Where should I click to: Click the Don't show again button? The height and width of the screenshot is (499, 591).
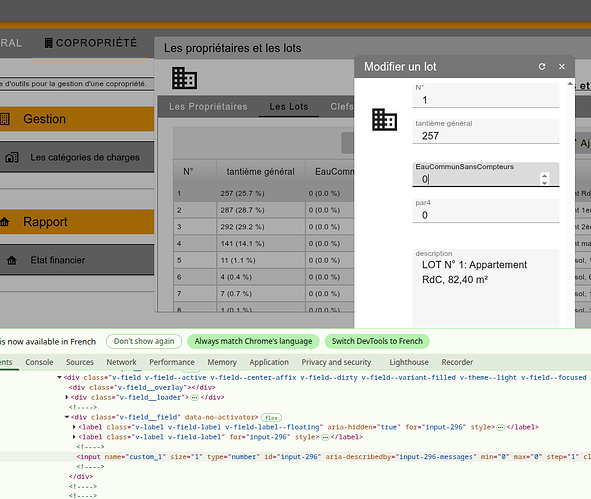coord(144,341)
